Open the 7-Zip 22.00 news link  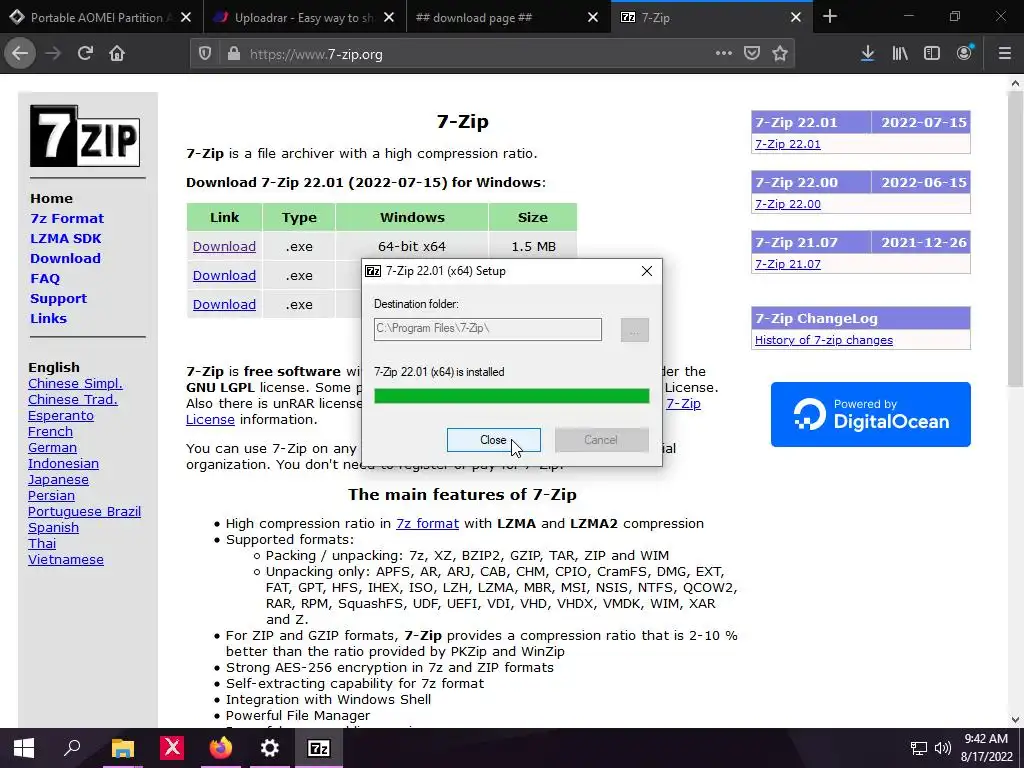pyautogui.click(x=788, y=204)
